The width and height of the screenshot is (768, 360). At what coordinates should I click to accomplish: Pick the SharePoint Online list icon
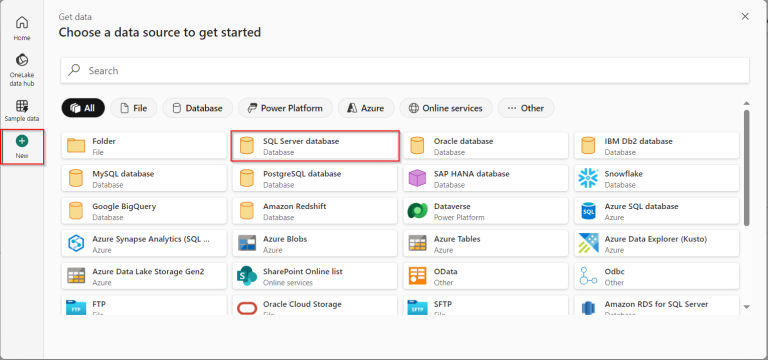(247, 276)
